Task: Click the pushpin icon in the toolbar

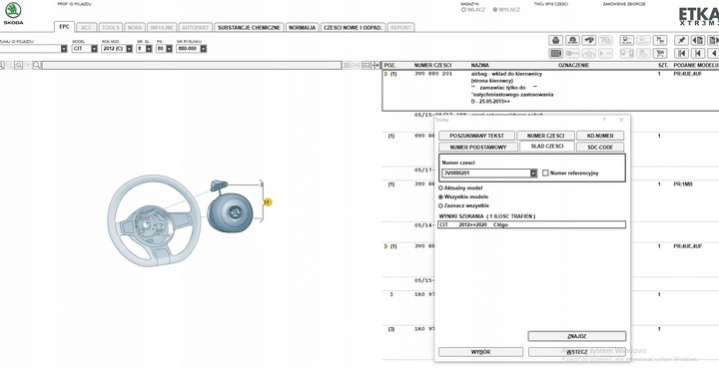Action: click(x=681, y=40)
